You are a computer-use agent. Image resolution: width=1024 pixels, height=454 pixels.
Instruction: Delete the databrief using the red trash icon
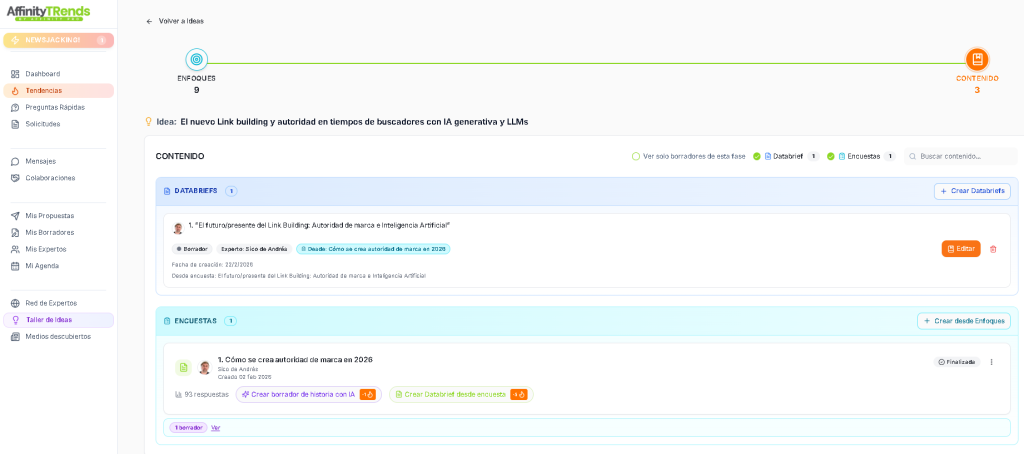[x=993, y=249]
